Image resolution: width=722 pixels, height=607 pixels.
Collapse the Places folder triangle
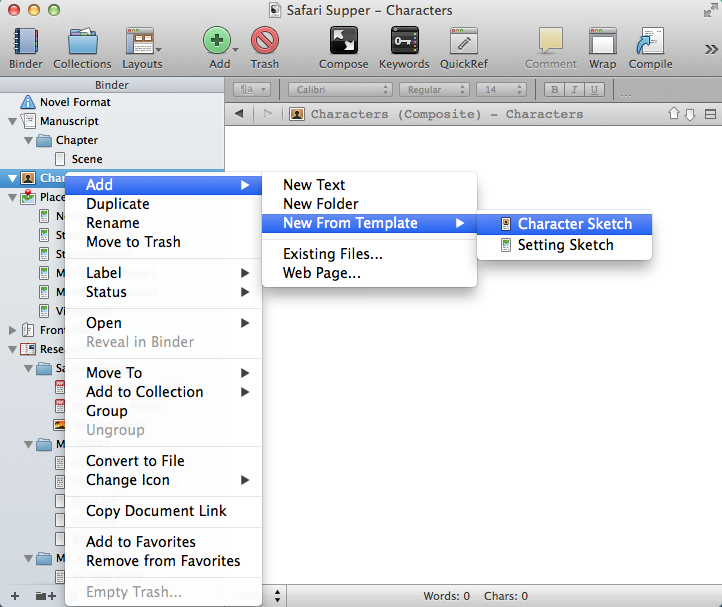[x=12, y=198]
